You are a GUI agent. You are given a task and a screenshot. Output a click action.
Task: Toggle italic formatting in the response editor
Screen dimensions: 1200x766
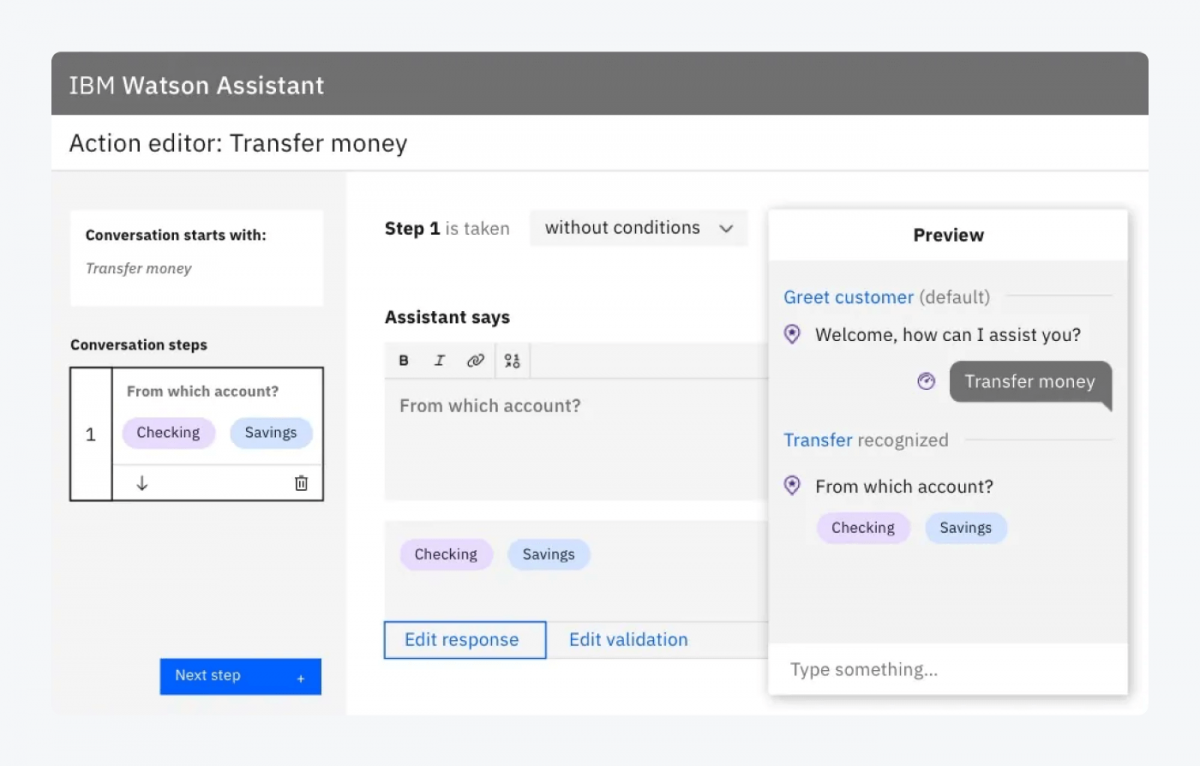click(x=439, y=360)
